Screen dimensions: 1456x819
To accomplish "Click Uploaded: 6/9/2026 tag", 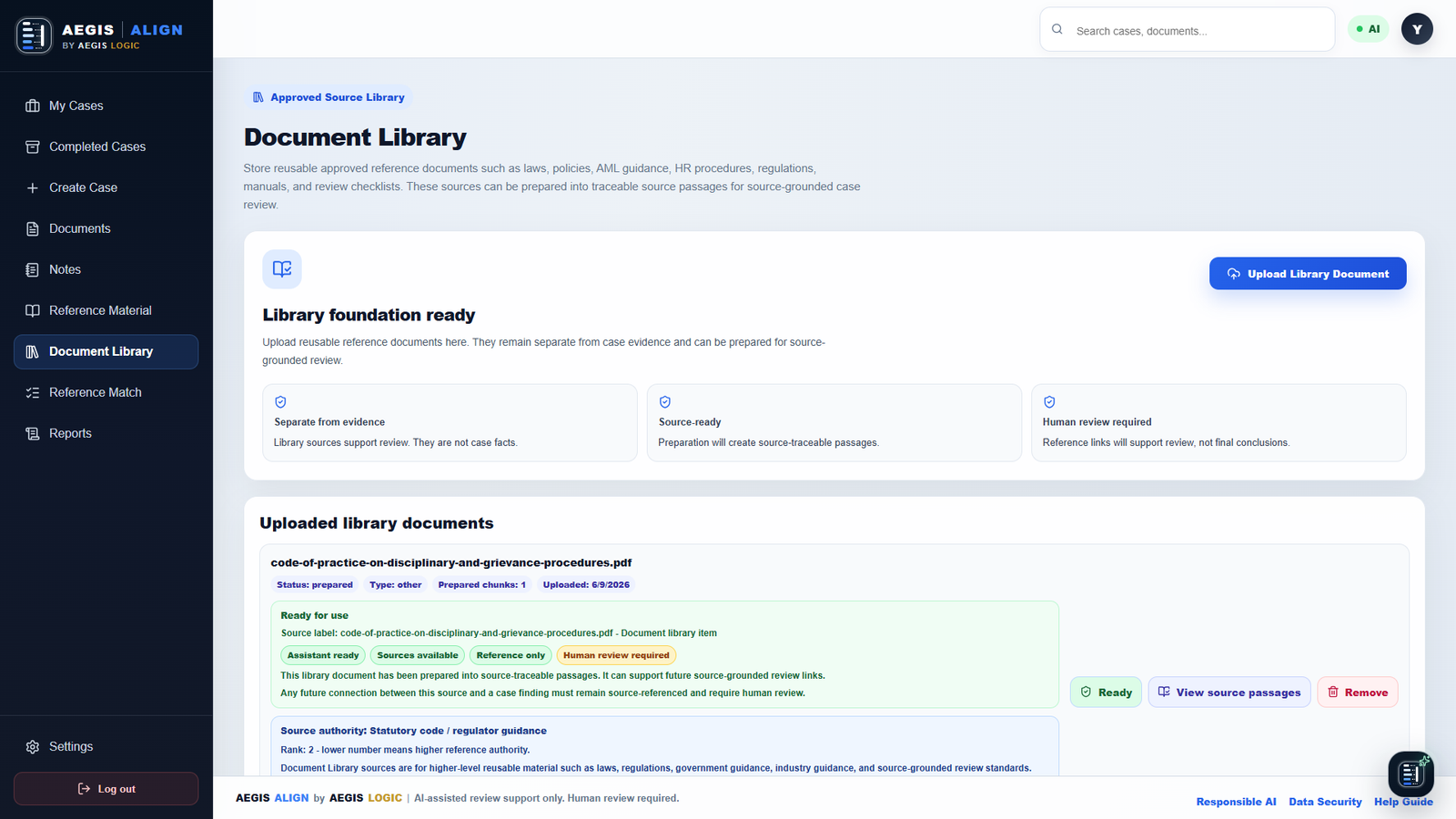I will tap(586, 585).
